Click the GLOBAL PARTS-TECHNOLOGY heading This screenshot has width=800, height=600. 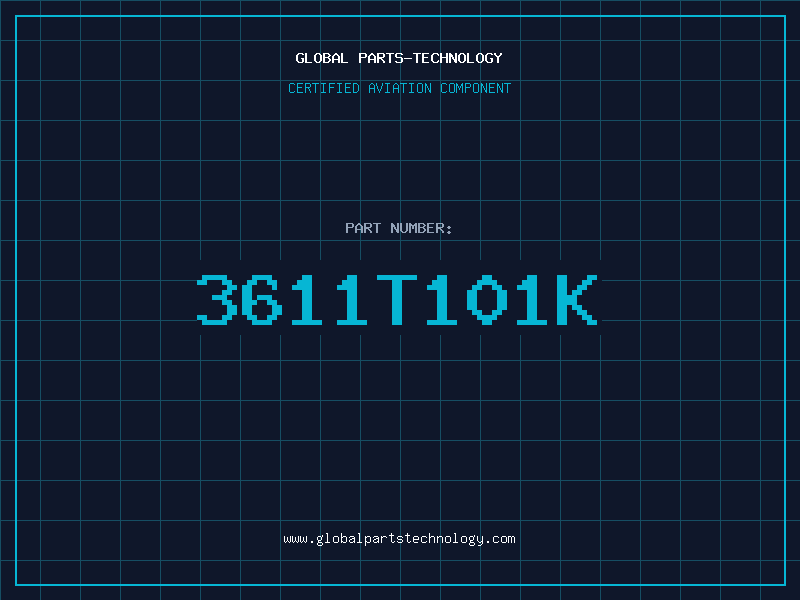[x=399, y=58]
